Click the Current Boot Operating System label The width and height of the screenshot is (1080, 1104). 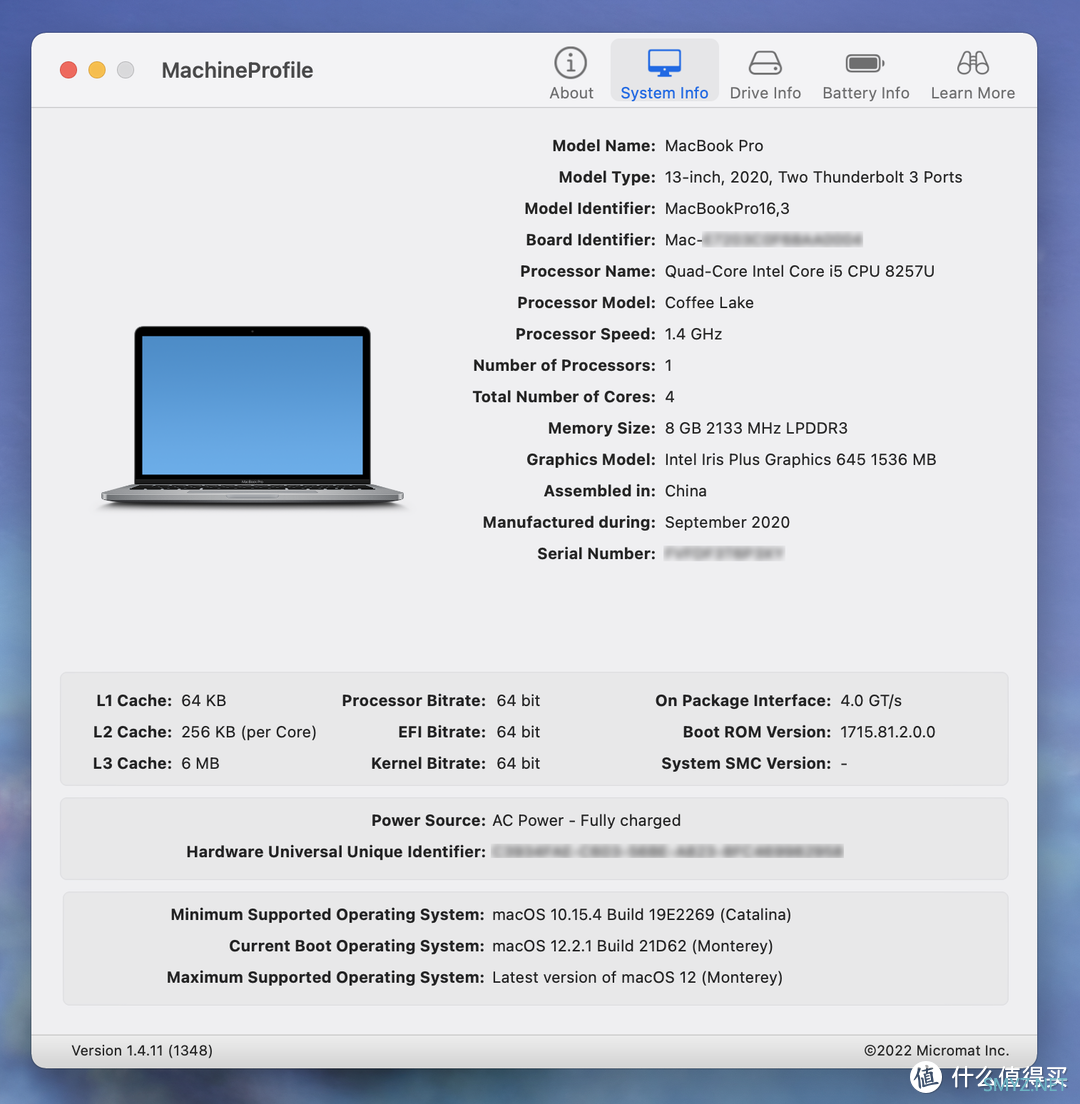(x=356, y=946)
